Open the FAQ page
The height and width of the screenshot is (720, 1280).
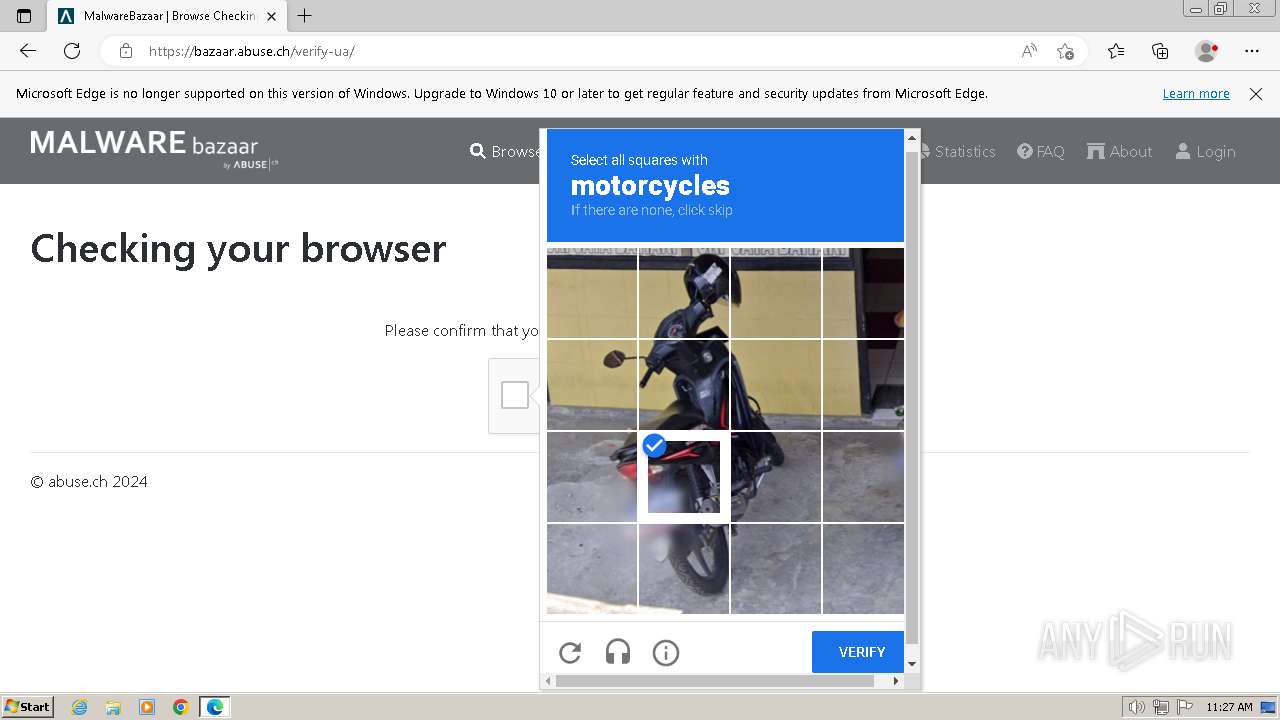coord(1041,151)
